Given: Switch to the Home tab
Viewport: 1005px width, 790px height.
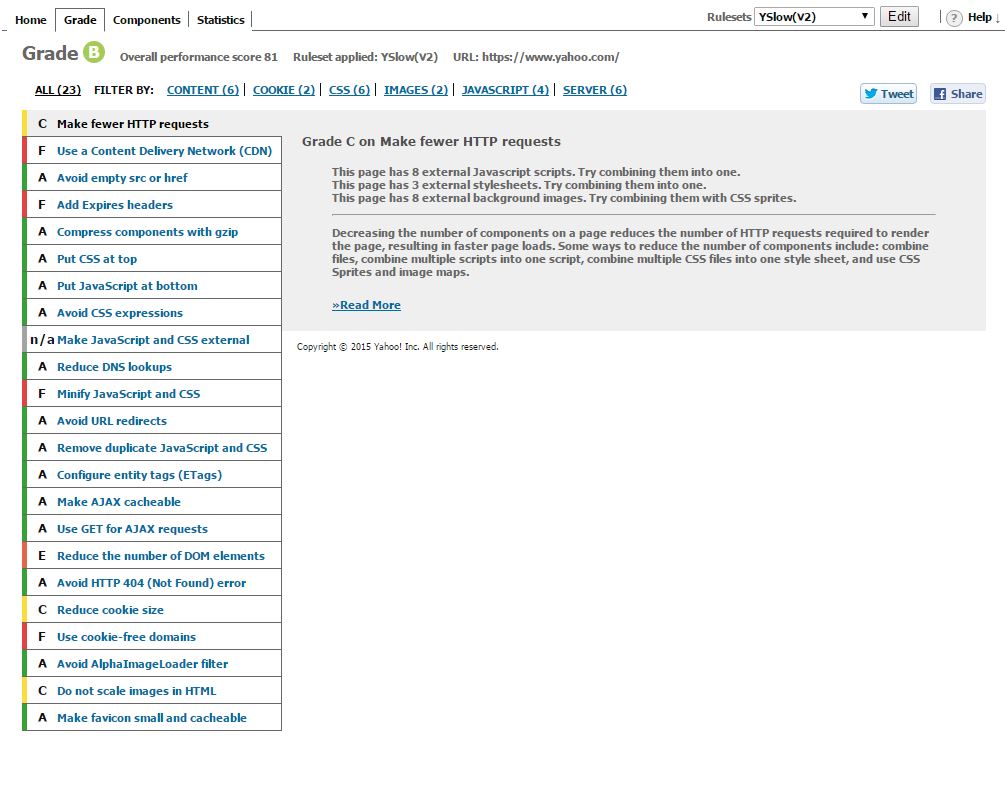Looking at the screenshot, I should click(31, 20).
